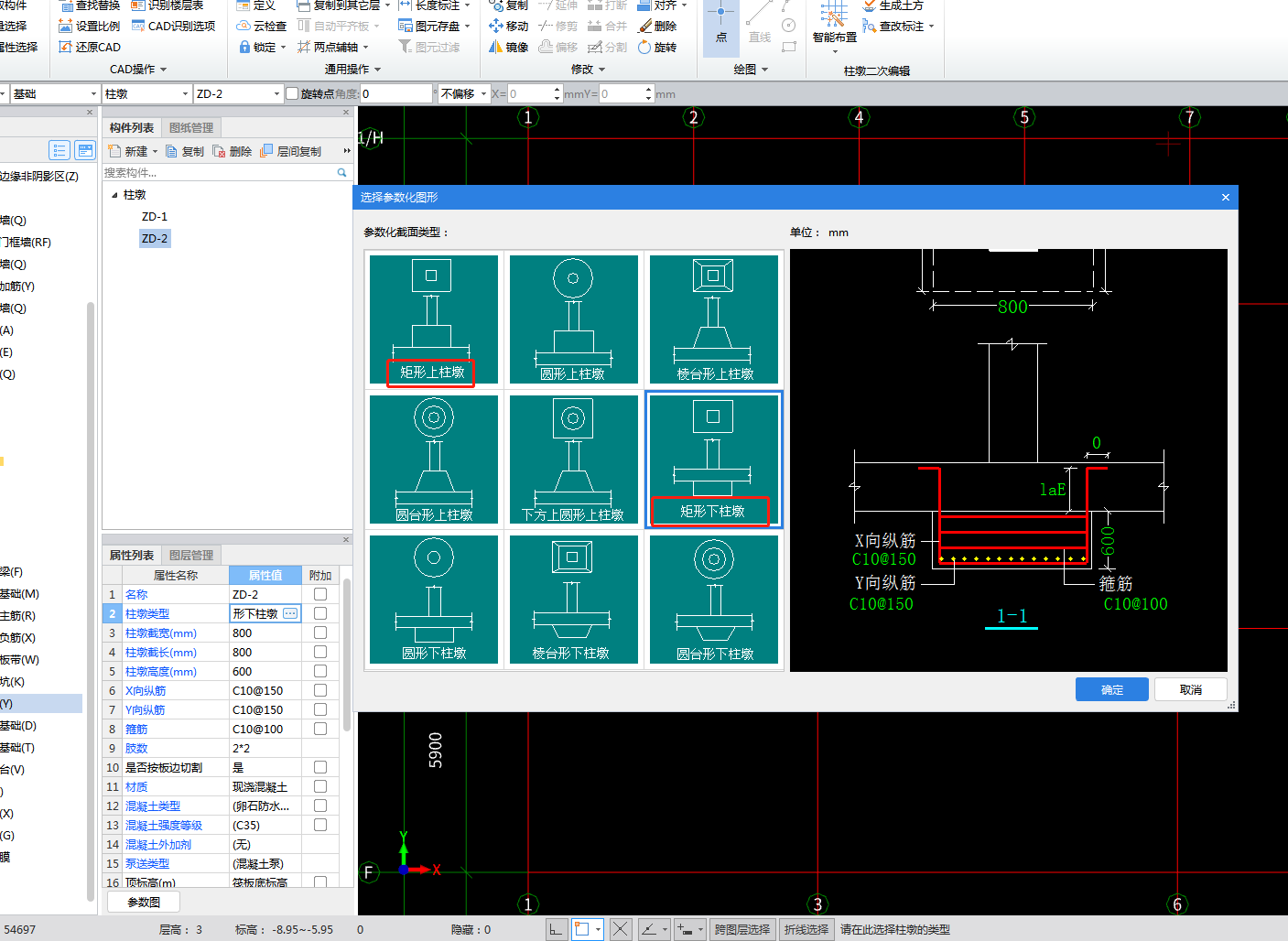1288x941 pixels.
Task: Toggle the 旋转点 checkbox
Action: [x=292, y=93]
